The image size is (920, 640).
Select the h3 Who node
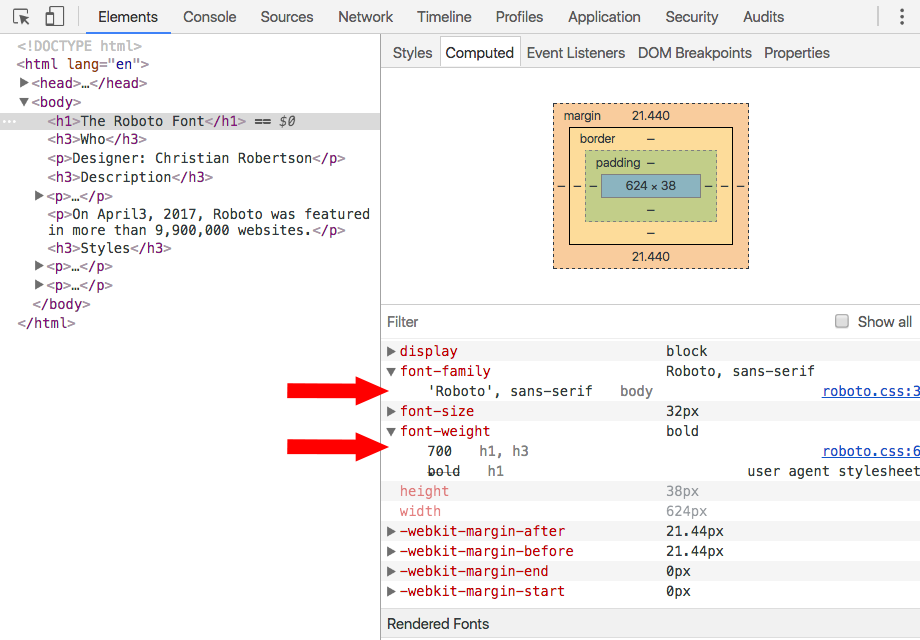point(97,139)
